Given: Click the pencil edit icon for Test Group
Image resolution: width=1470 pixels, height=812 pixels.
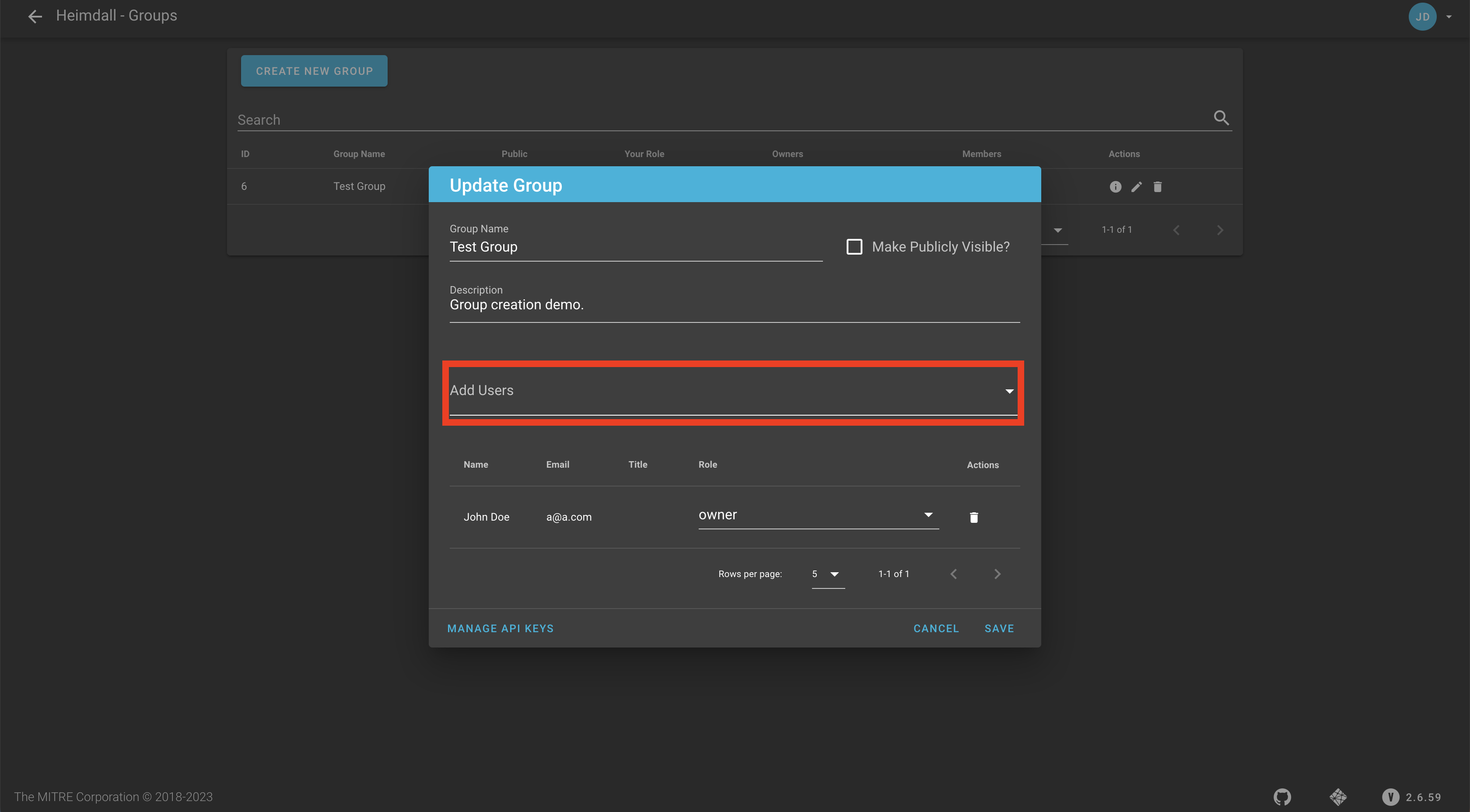Looking at the screenshot, I should point(1136,187).
